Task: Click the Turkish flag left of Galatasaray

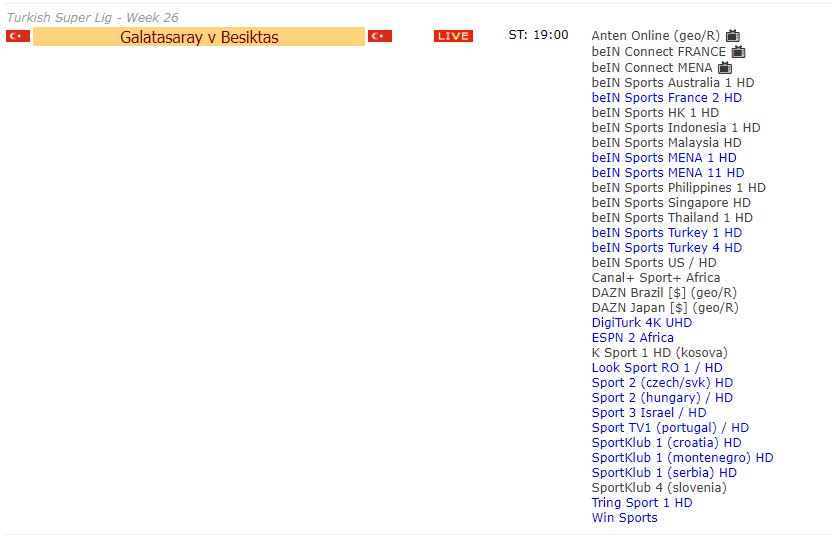Action: point(18,36)
